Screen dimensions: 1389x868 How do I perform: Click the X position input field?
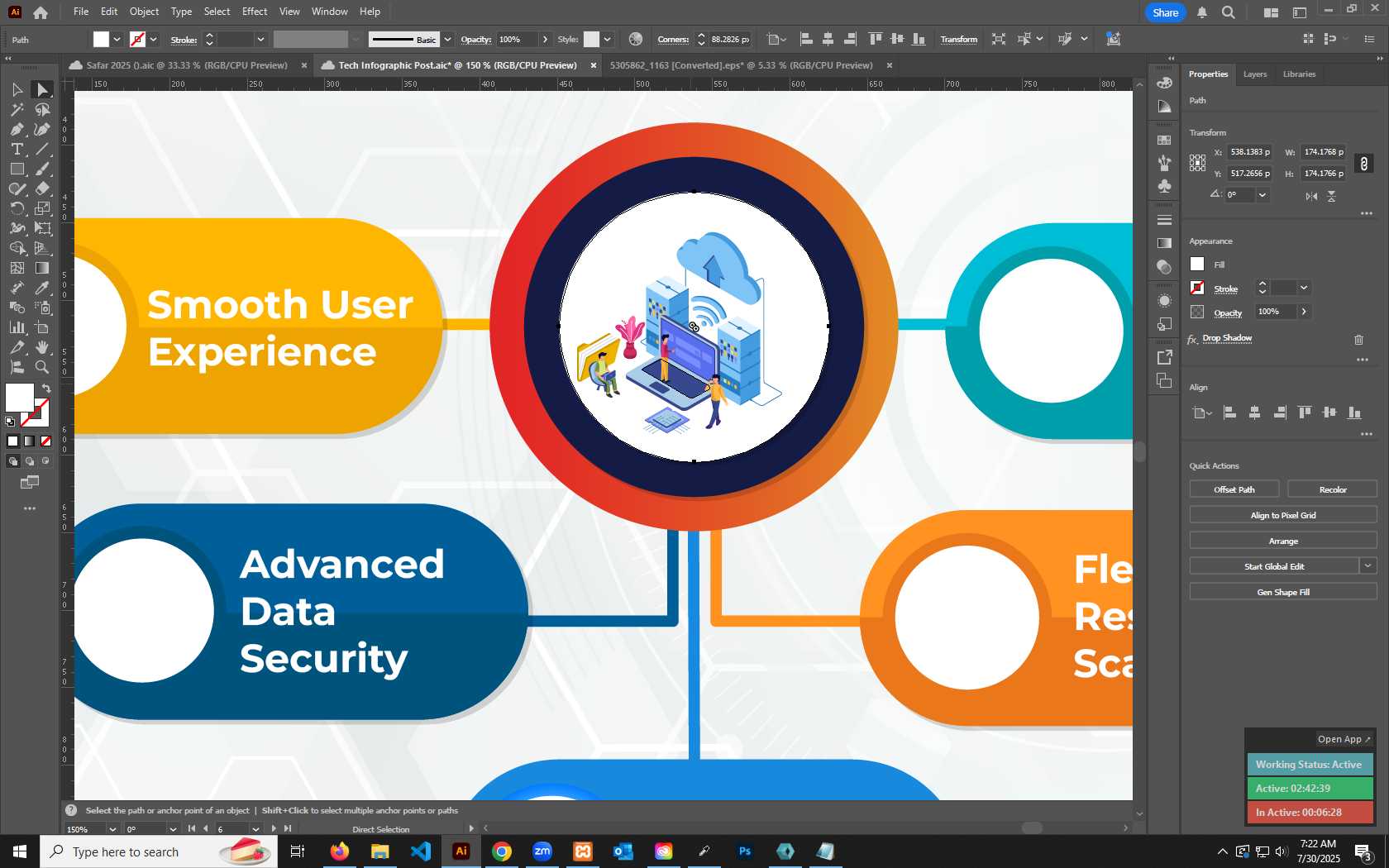(x=1249, y=152)
